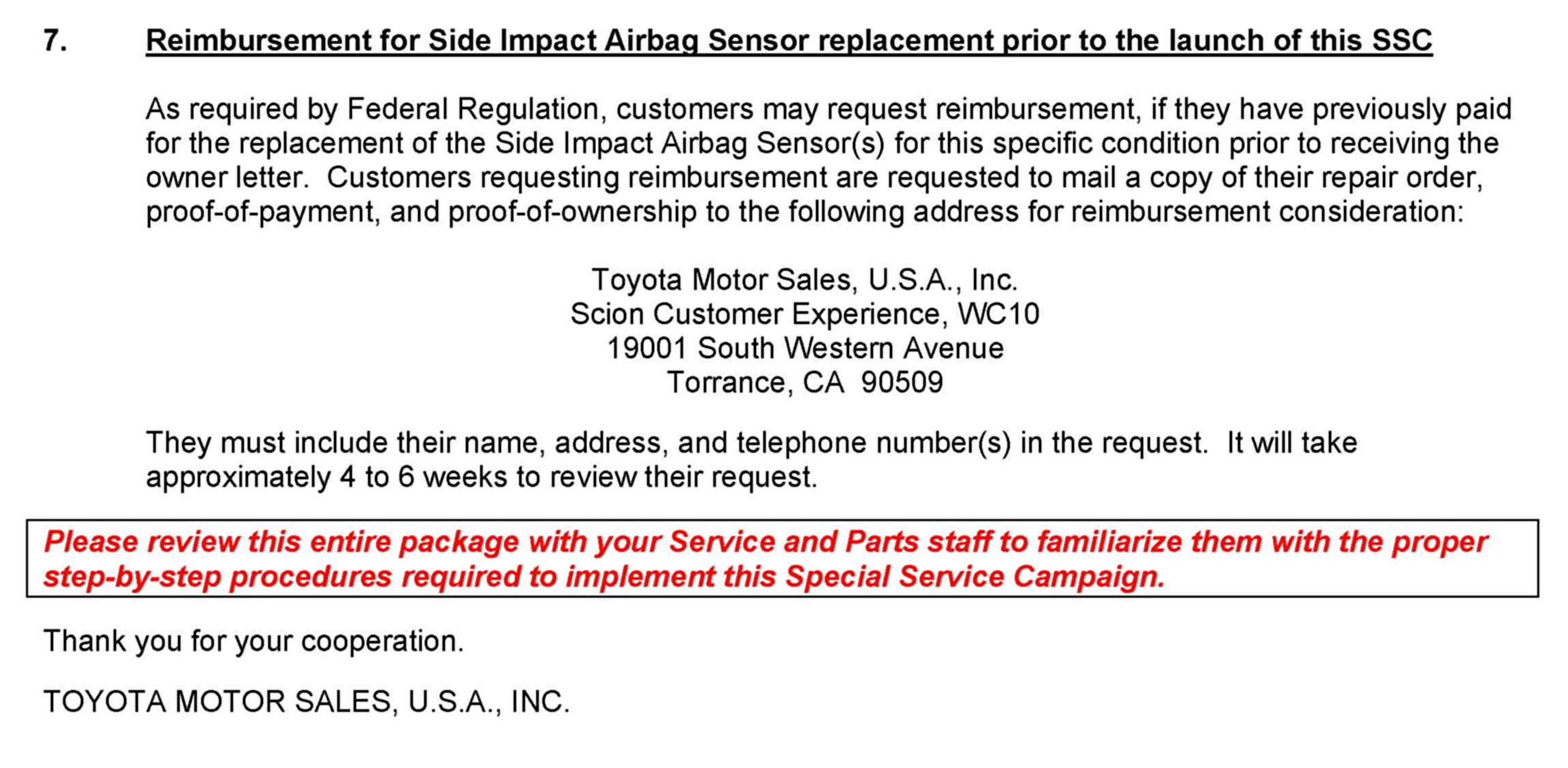Click the ZIP code 90509

(x=902, y=382)
